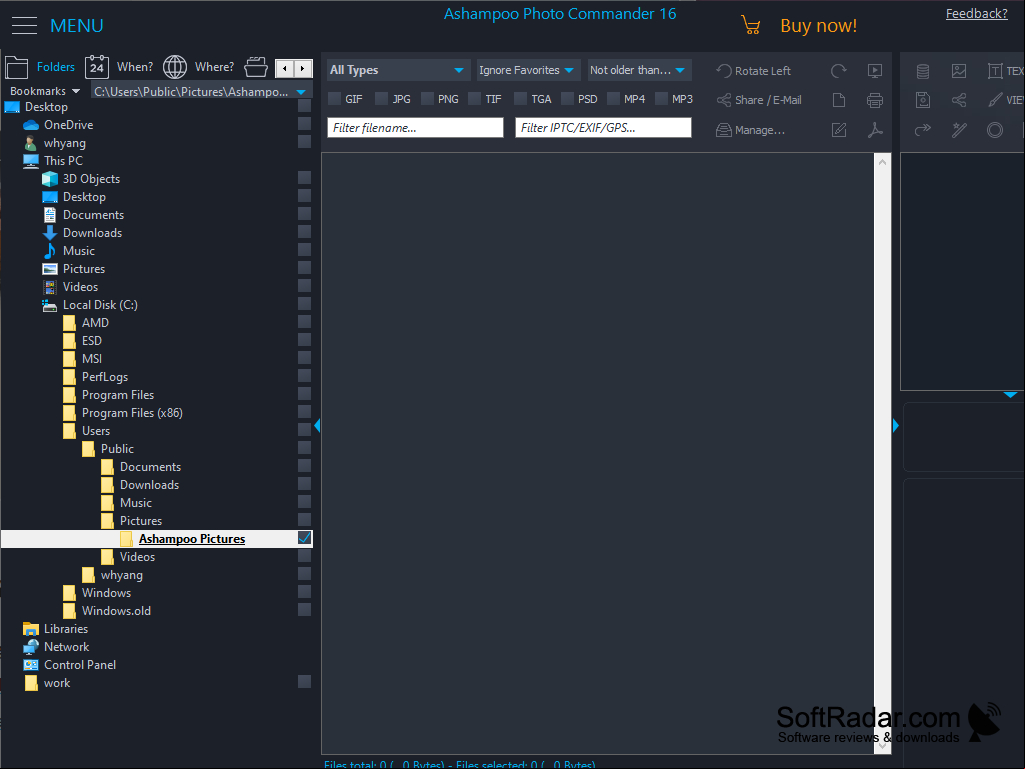
Task: Click the double-arrow forward icon
Action: pos(923,130)
